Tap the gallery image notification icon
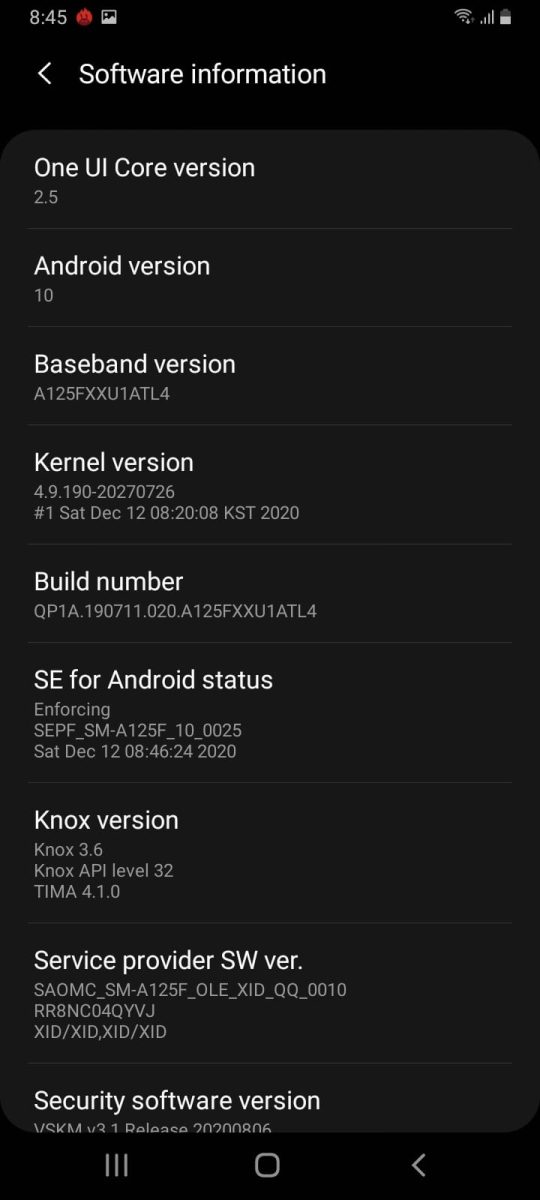Screen dimensions: 540x1200 point(109,17)
